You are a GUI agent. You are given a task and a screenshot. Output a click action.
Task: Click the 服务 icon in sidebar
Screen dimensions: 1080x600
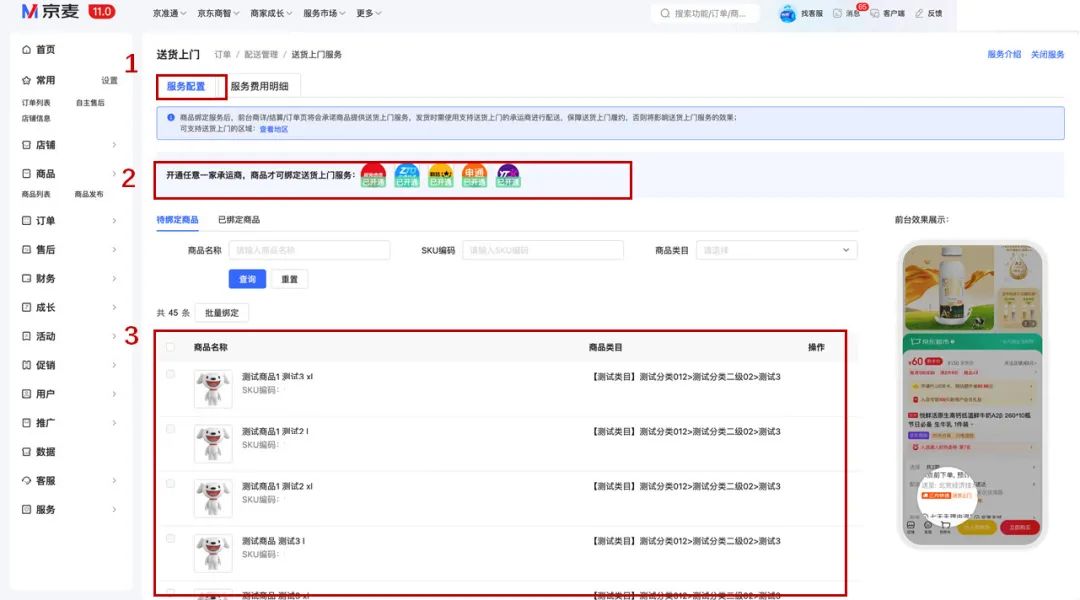(x=26, y=510)
